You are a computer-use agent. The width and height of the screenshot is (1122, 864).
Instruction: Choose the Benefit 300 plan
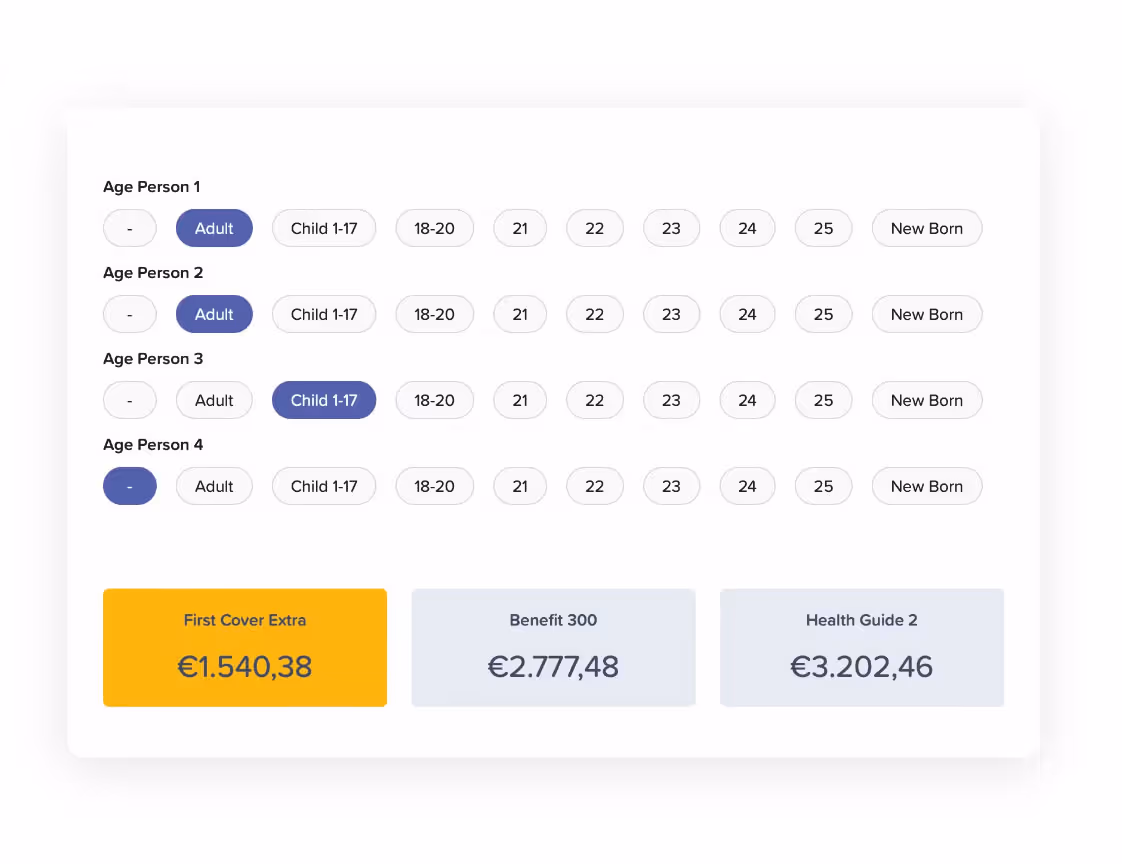(553, 647)
